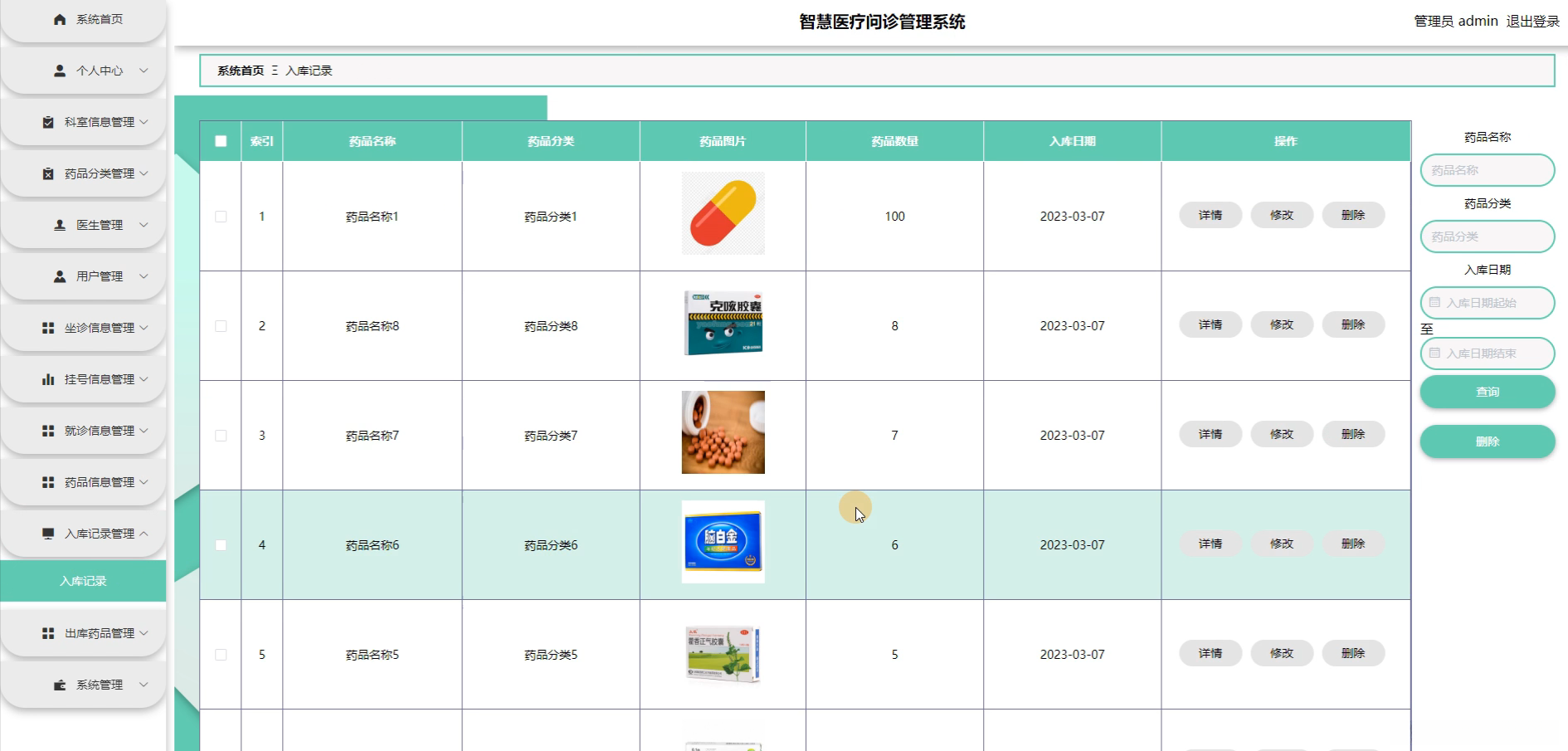Click the person icon beside 个人中心
This screenshot has width=1568, height=751.
pyautogui.click(x=60, y=71)
